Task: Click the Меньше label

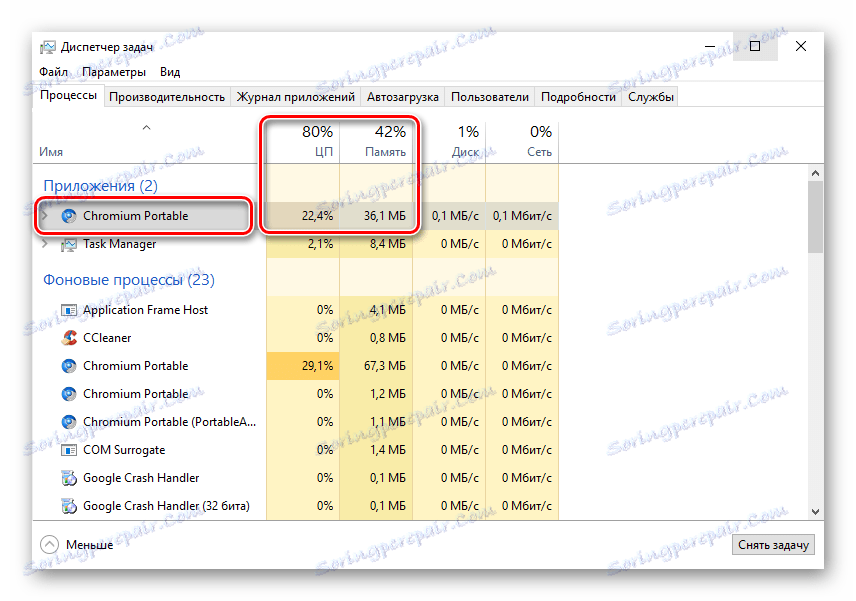Action: 90,545
